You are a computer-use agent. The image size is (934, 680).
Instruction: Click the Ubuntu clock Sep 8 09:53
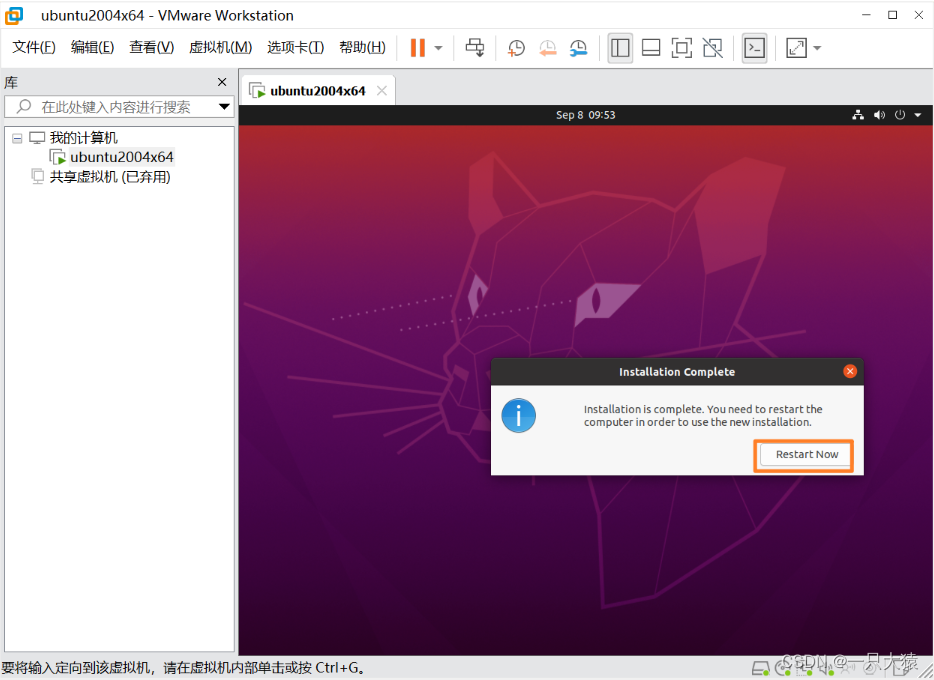click(586, 115)
